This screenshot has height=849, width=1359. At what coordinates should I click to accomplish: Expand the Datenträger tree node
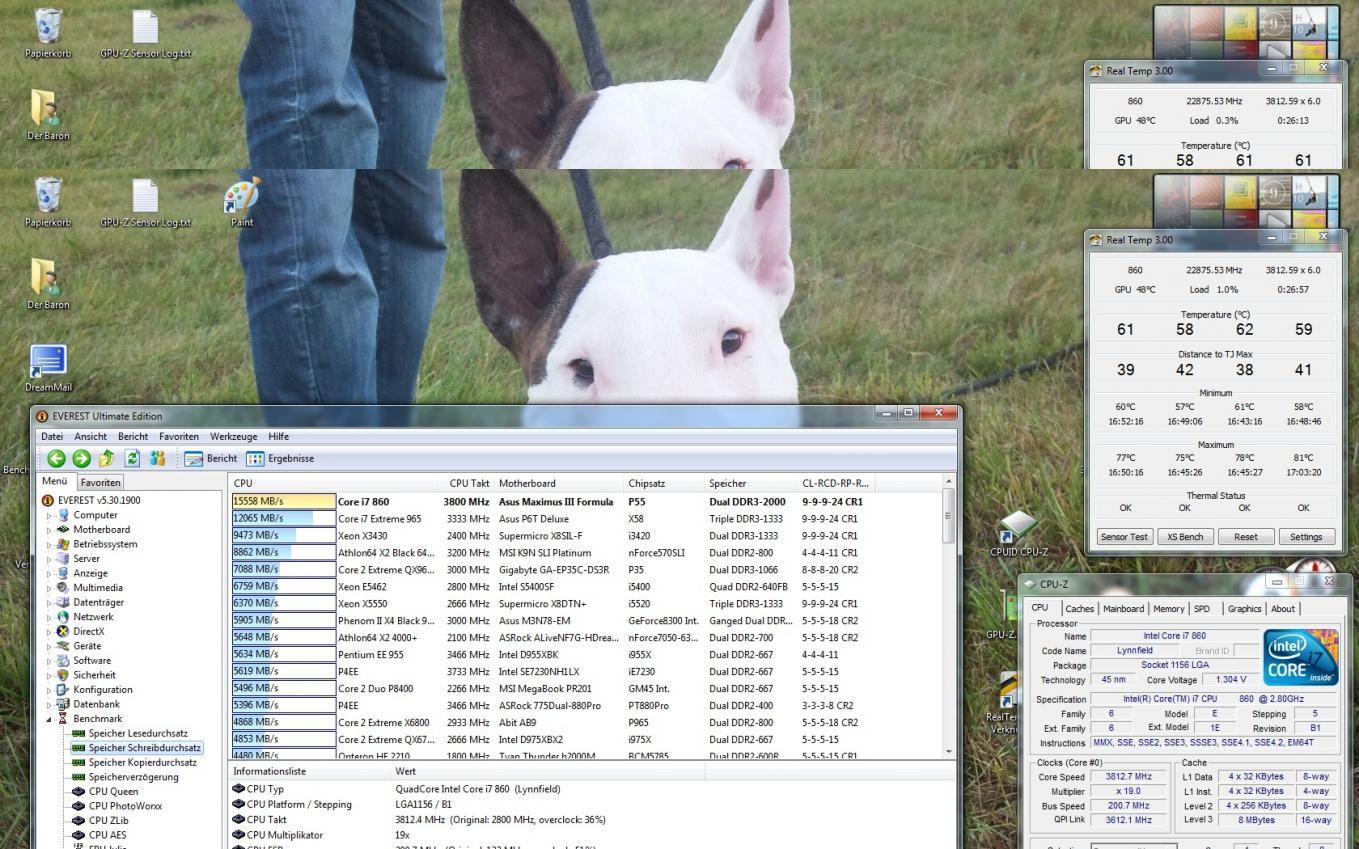(50, 603)
